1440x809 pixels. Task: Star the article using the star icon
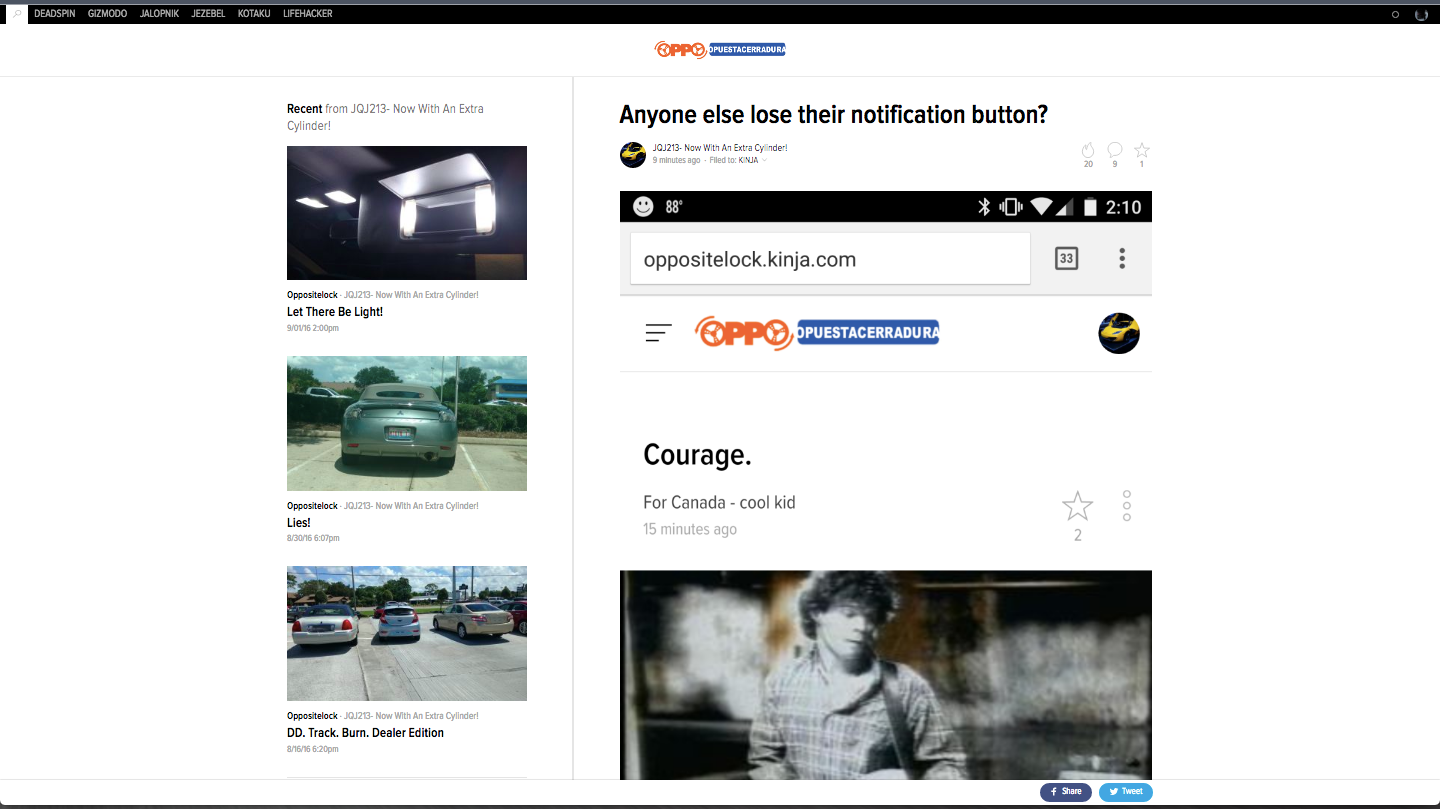click(x=1142, y=150)
